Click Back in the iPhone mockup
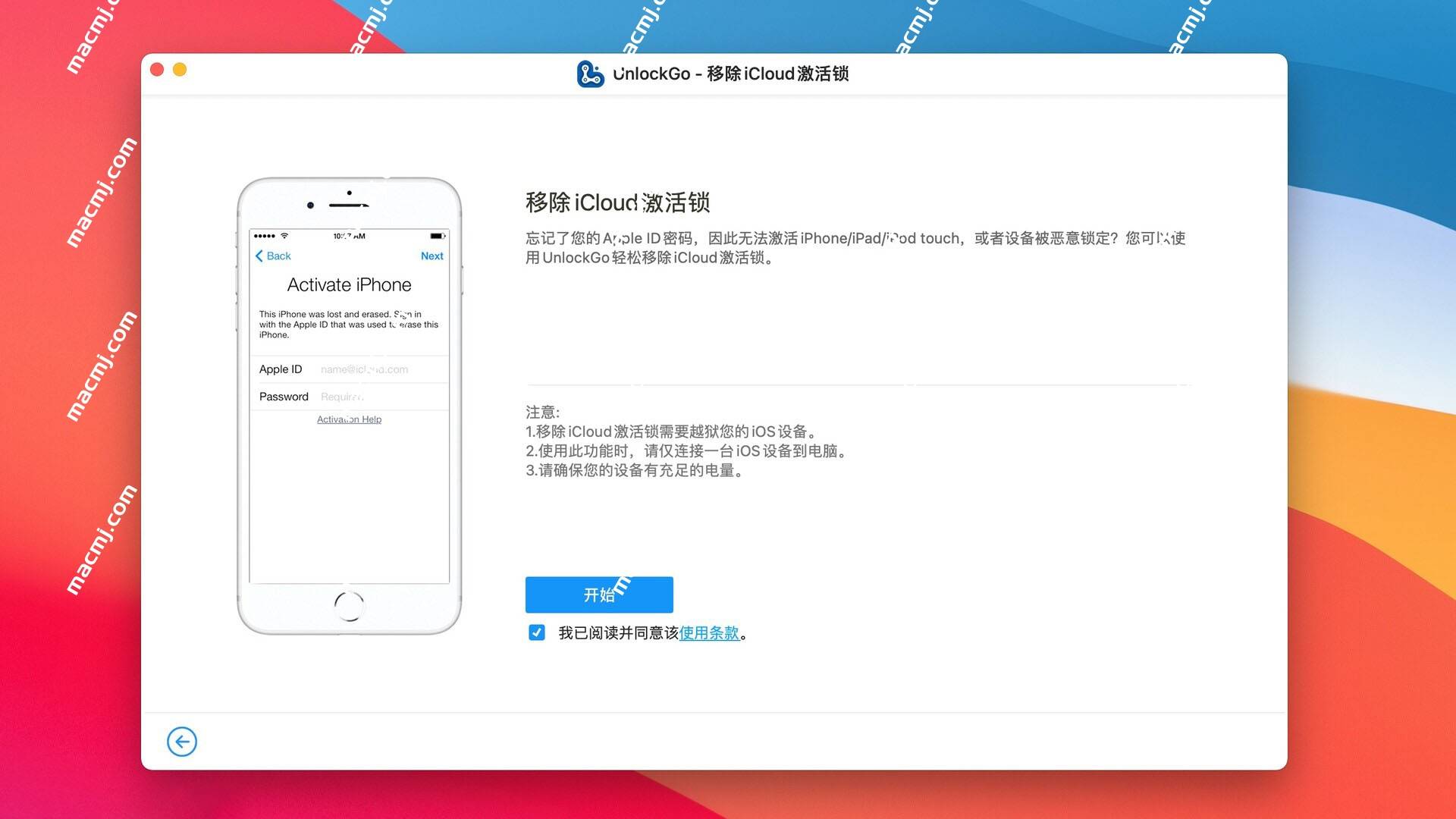 point(273,256)
